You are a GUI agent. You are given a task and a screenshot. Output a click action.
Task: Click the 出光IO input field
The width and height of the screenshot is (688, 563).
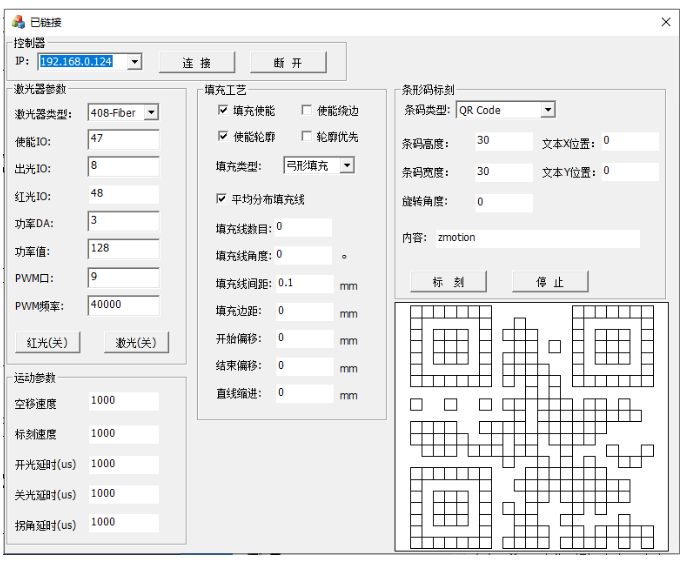coord(124,167)
